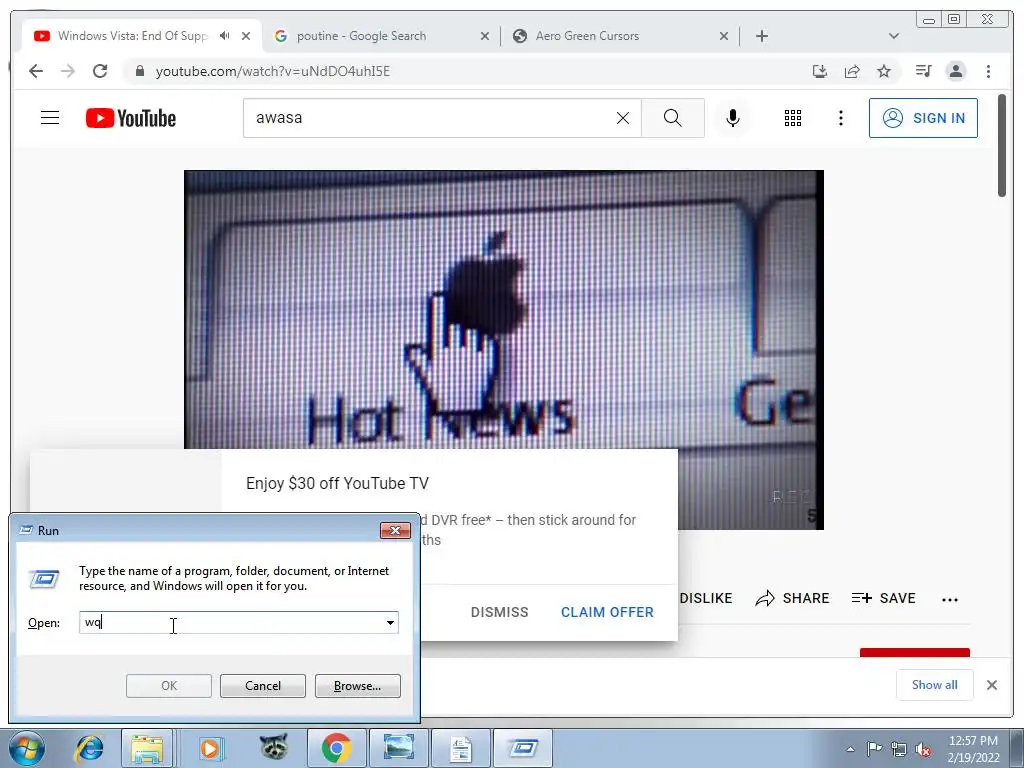Open the clock showing 12:57 PM
Viewport: 1024px width, 768px height.
click(x=973, y=749)
